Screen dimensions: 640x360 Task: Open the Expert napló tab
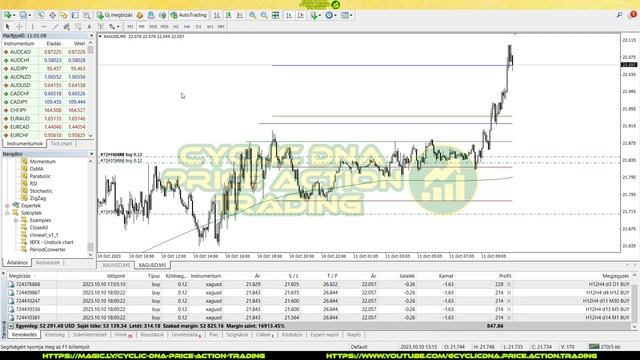(324, 335)
